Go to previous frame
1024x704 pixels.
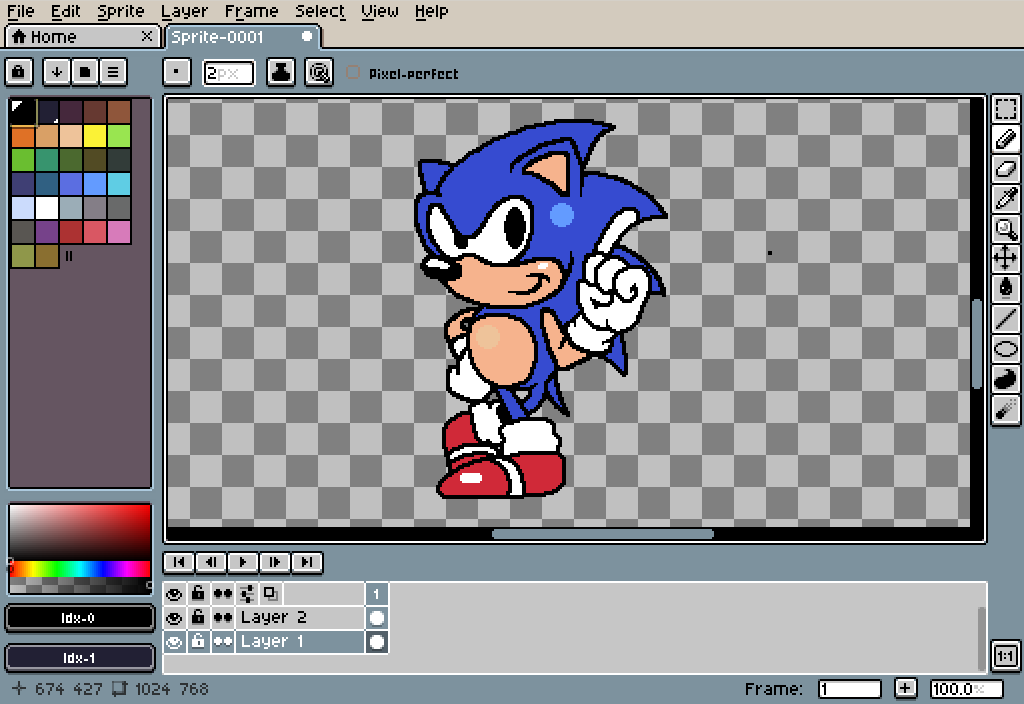tap(211, 562)
